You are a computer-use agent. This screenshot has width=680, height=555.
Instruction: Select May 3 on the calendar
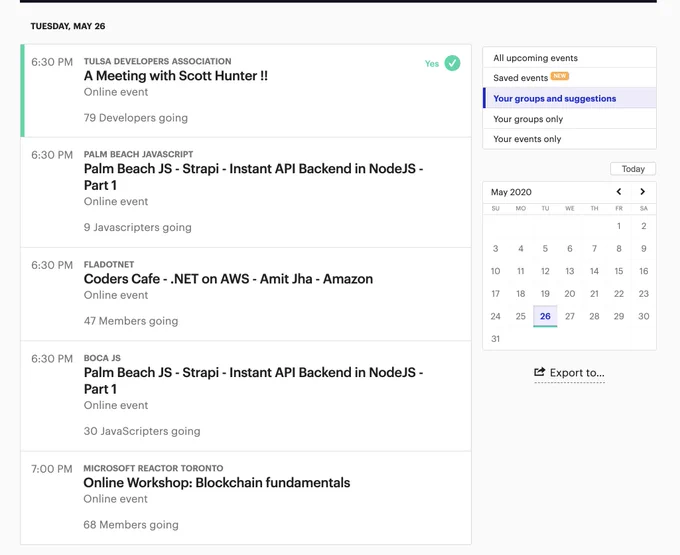tap(495, 248)
